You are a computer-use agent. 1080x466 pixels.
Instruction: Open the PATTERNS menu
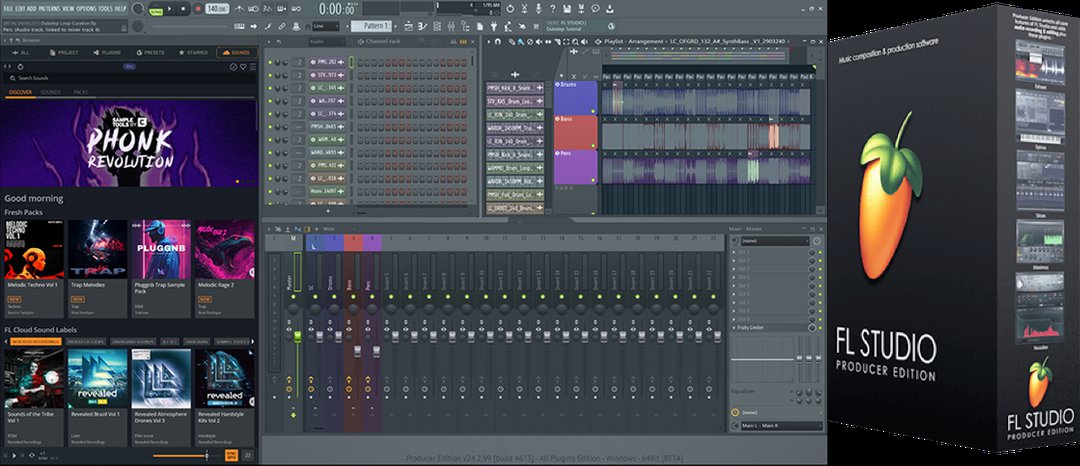(x=50, y=9)
